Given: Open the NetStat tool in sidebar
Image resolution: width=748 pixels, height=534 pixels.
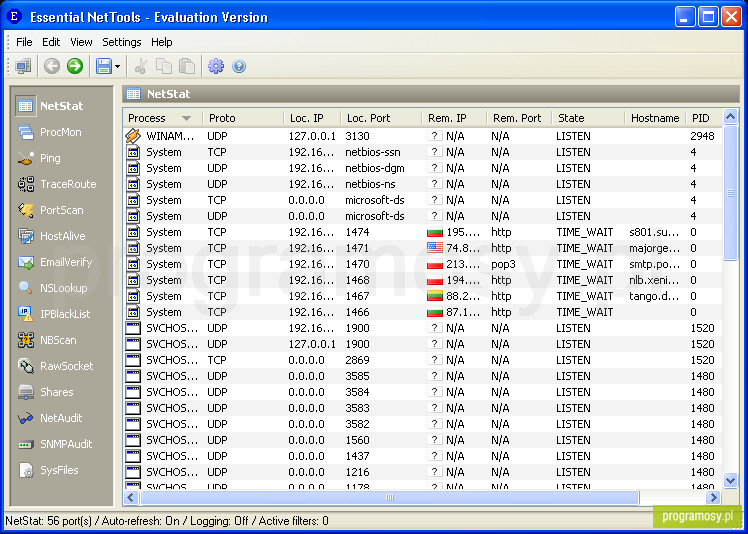Looking at the screenshot, I should 50,106.
